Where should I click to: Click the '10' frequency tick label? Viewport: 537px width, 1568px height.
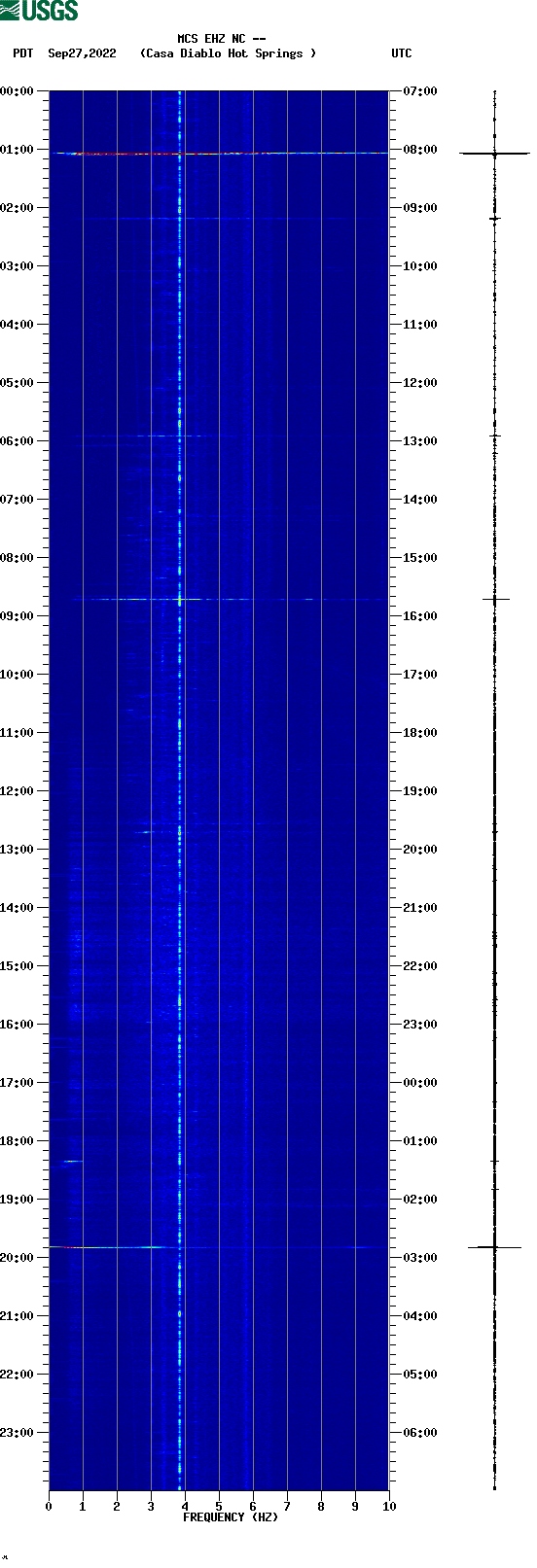click(x=389, y=1507)
